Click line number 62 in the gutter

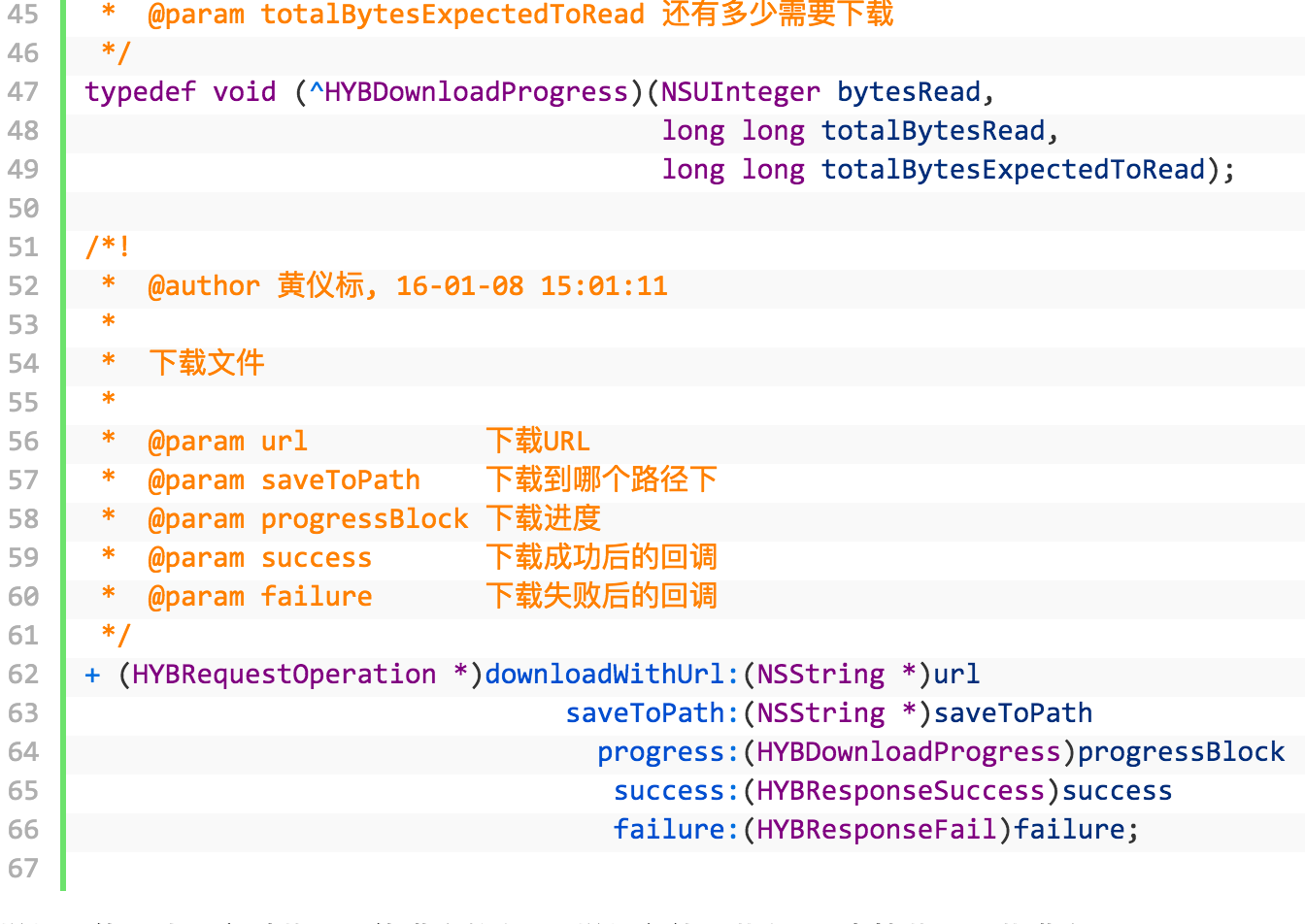click(23, 675)
